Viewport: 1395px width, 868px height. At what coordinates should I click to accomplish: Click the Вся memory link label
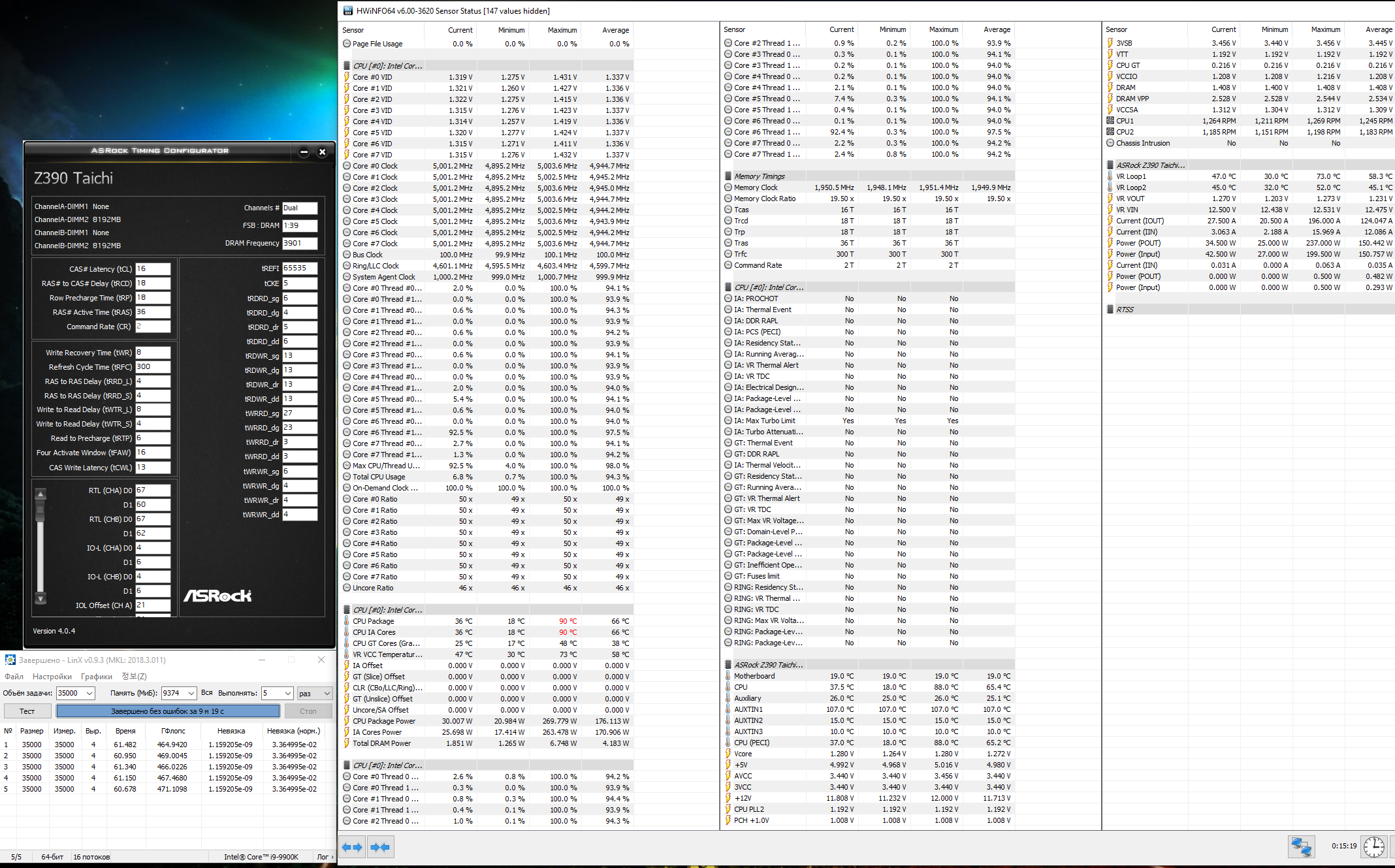(207, 692)
